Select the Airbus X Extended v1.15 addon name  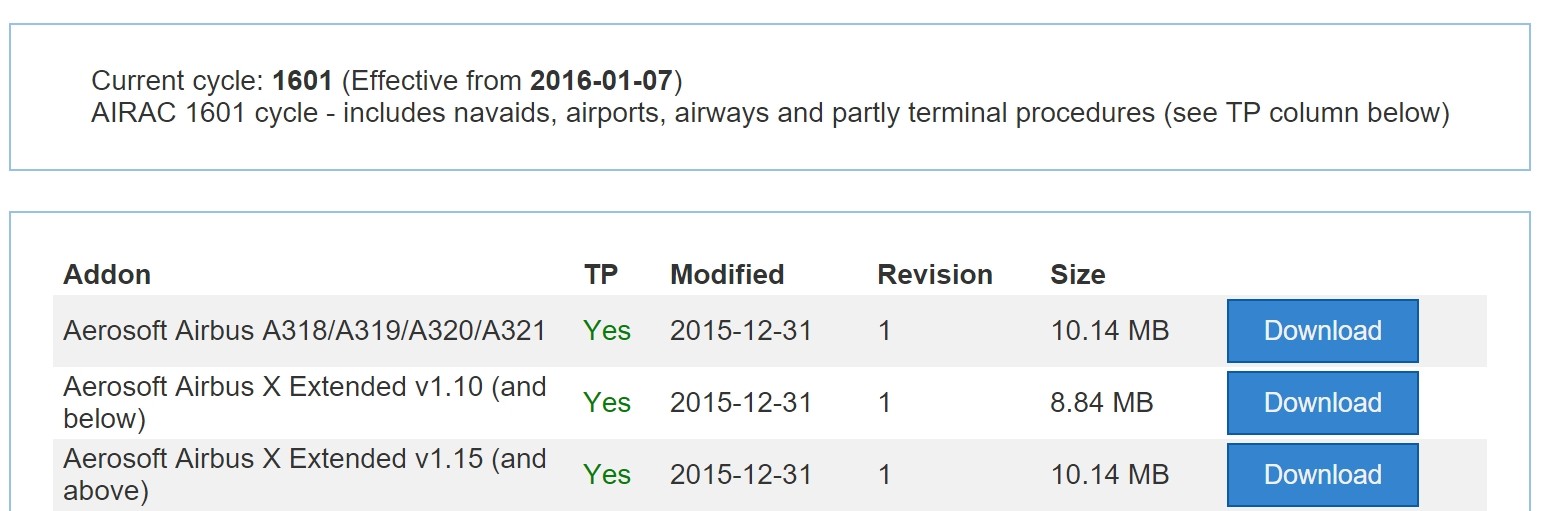[x=304, y=475]
